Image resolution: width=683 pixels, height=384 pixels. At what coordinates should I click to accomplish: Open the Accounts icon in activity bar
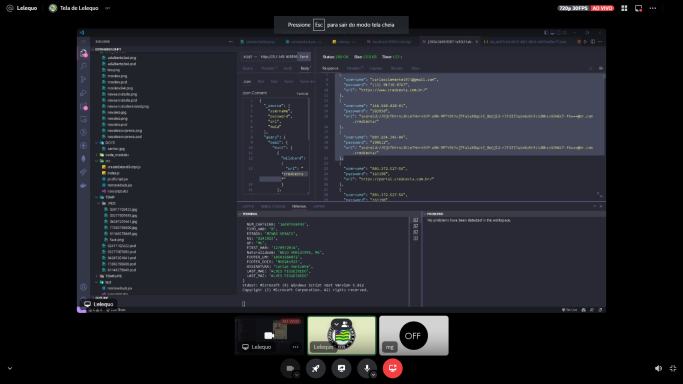click(x=83, y=287)
